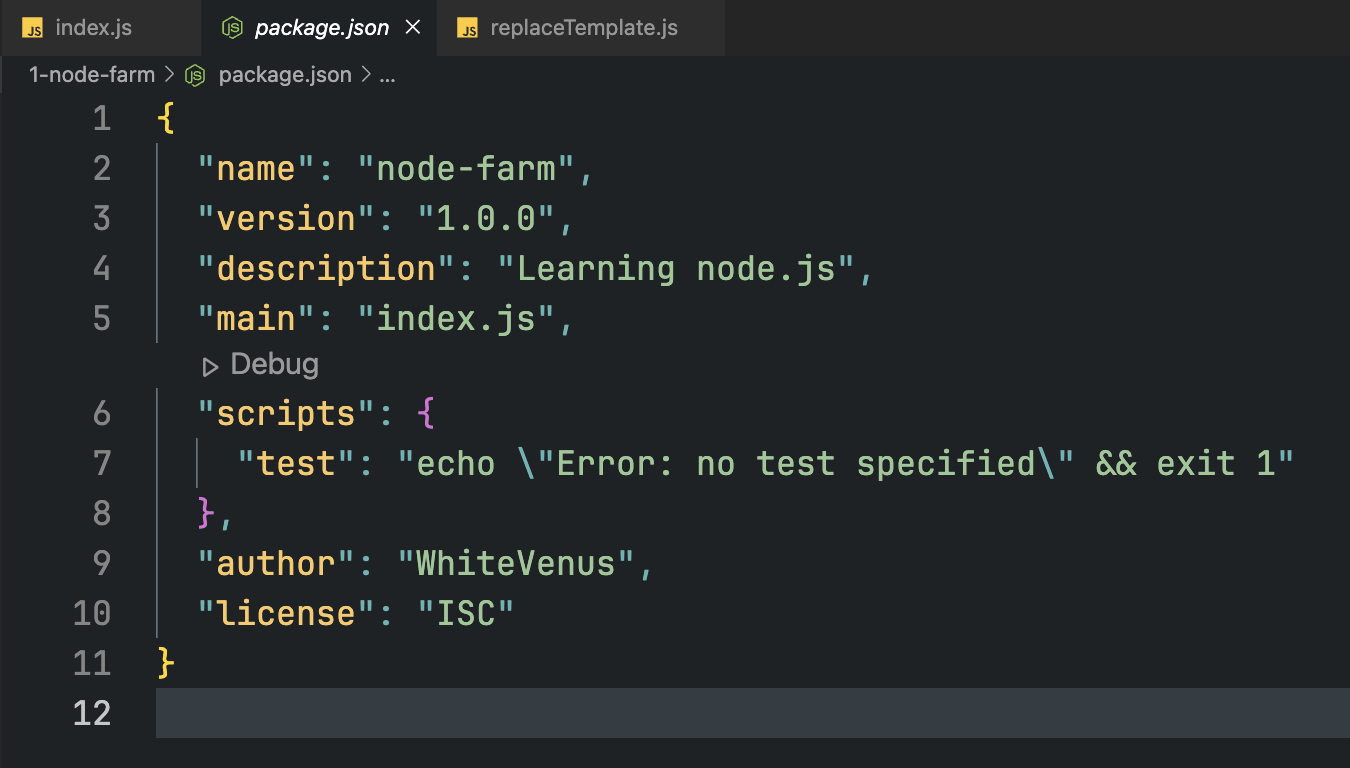Click line number 12 in the gutter
1350x768 pixels.
point(92,713)
